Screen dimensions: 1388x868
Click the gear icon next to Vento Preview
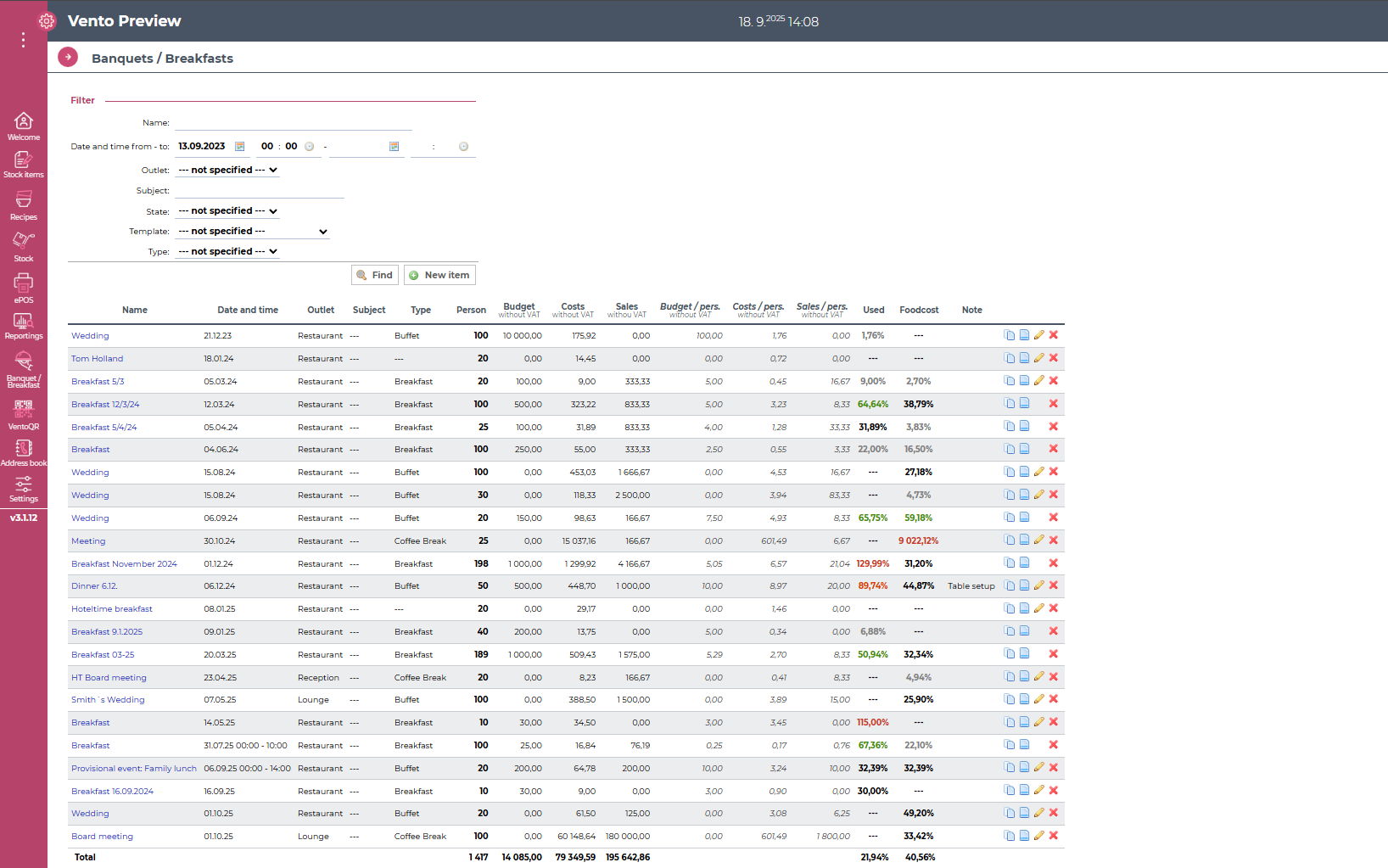pyautogui.click(x=47, y=21)
